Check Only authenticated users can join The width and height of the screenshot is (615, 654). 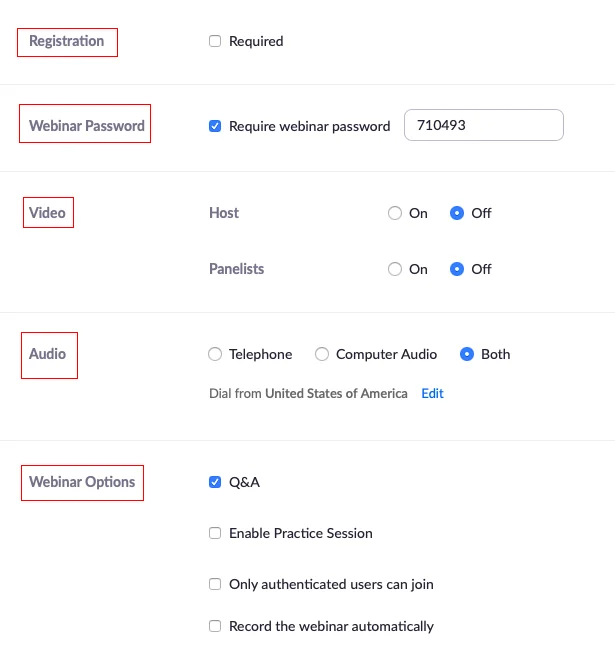215,584
